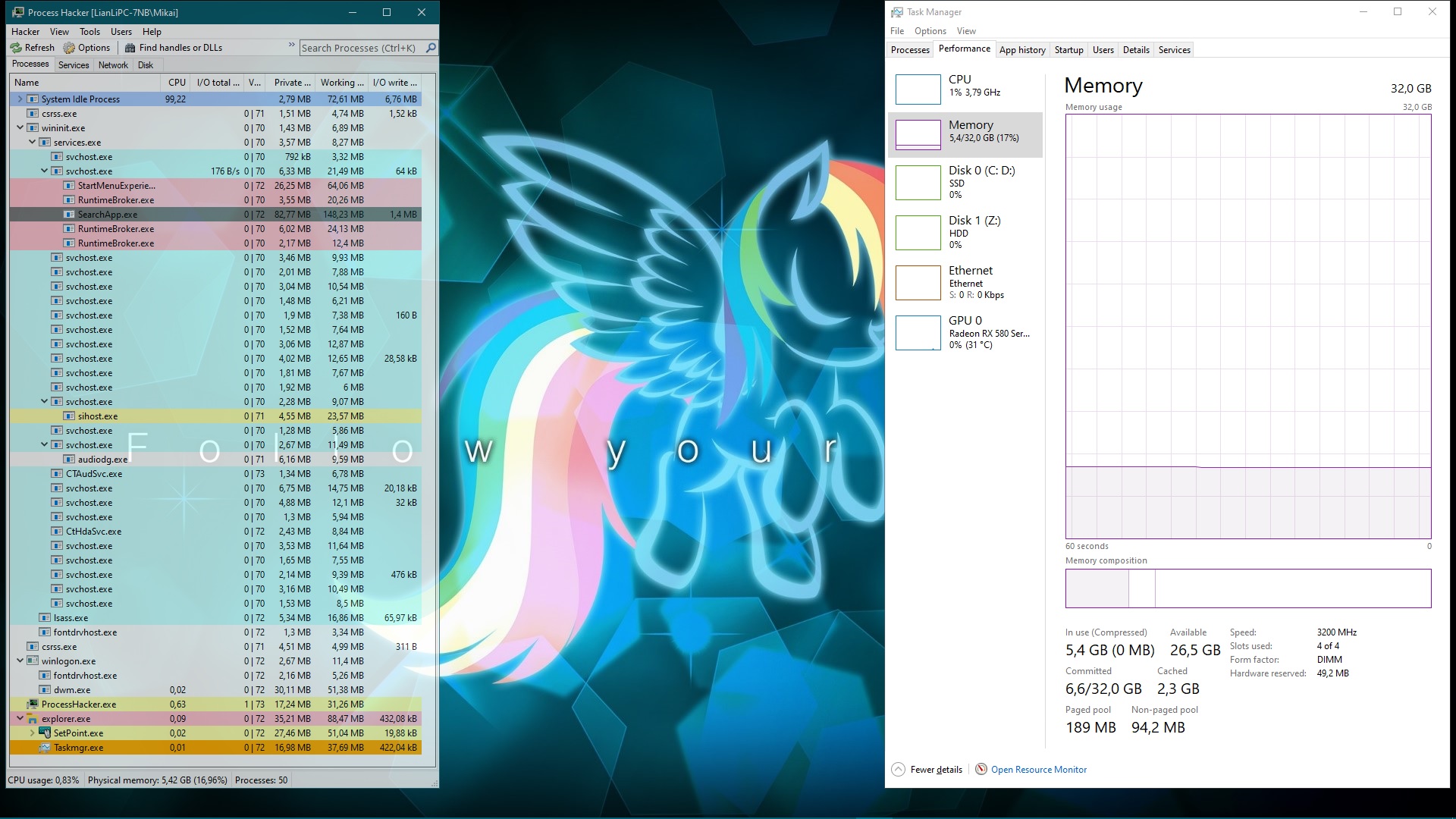Sort by the Private bytes column header

(292, 83)
